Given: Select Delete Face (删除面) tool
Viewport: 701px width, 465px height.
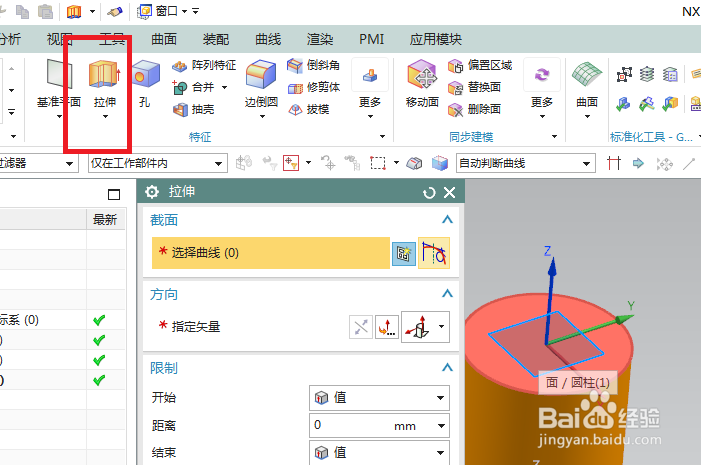Looking at the screenshot, I should 474,109.
